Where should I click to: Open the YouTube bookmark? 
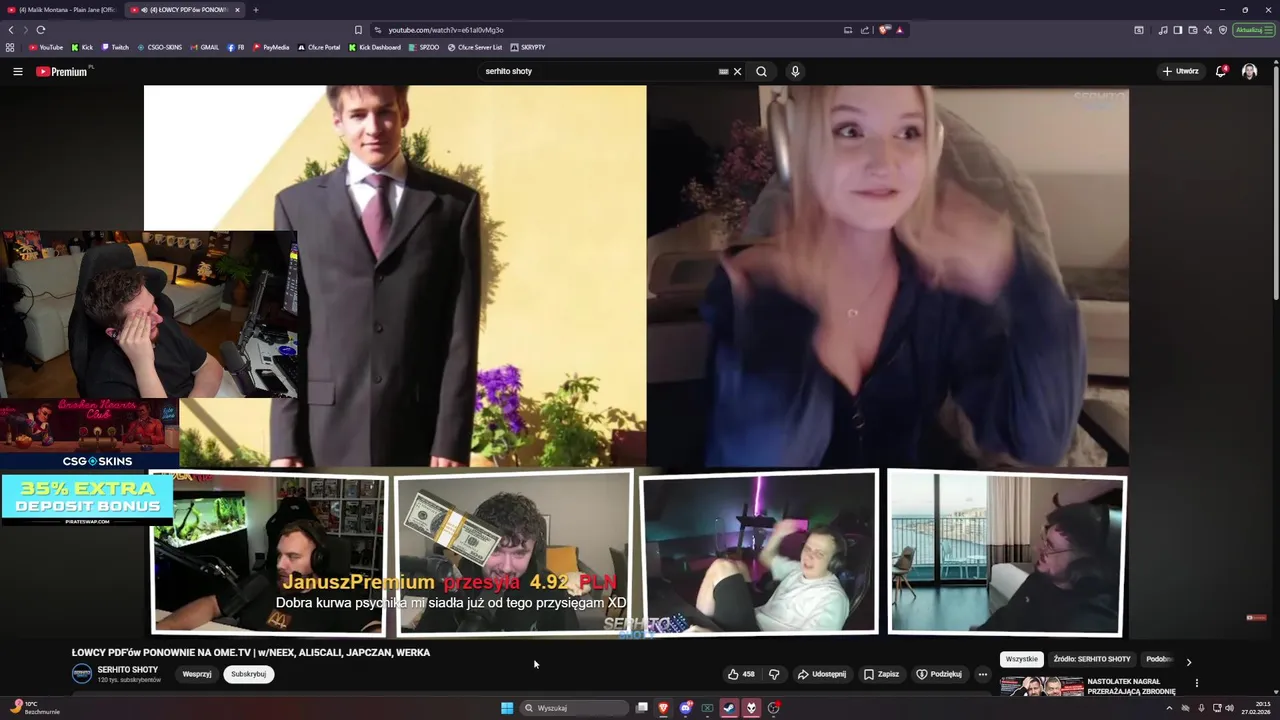coord(46,47)
